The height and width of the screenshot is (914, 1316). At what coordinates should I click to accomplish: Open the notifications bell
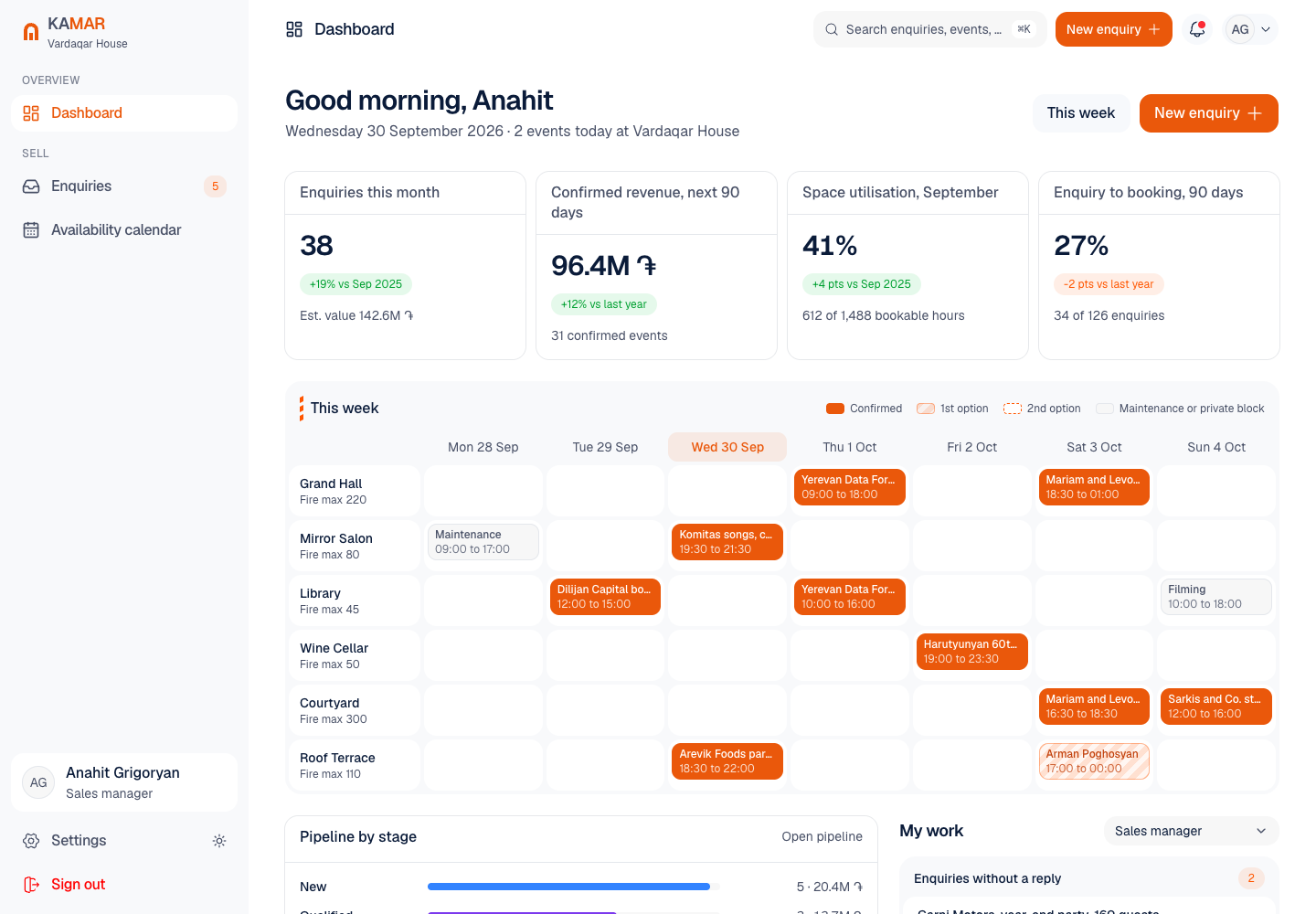click(x=1197, y=29)
